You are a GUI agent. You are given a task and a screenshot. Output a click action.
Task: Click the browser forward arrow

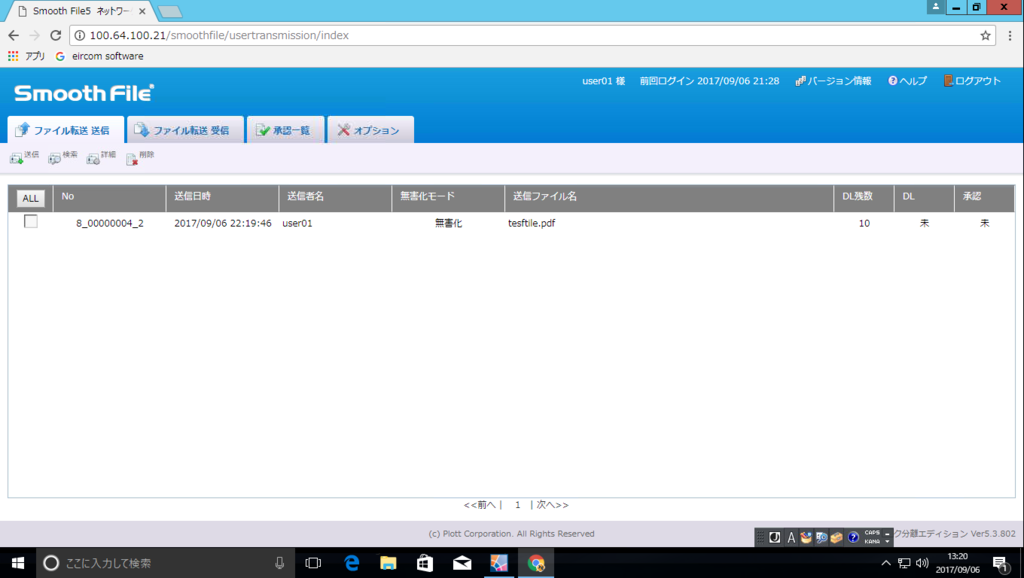pyautogui.click(x=35, y=35)
